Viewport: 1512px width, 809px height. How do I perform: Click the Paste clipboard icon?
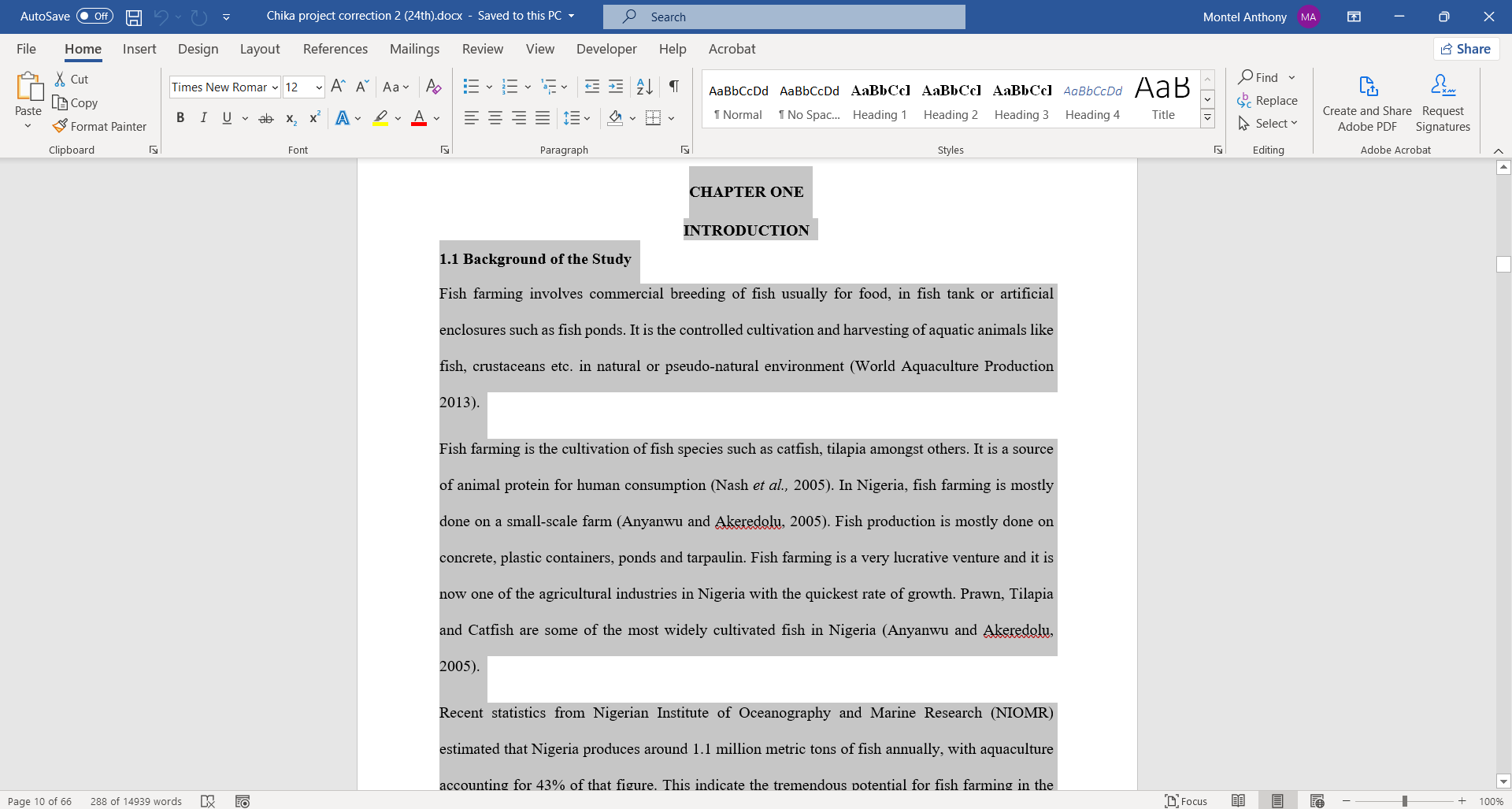click(x=29, y=87)
